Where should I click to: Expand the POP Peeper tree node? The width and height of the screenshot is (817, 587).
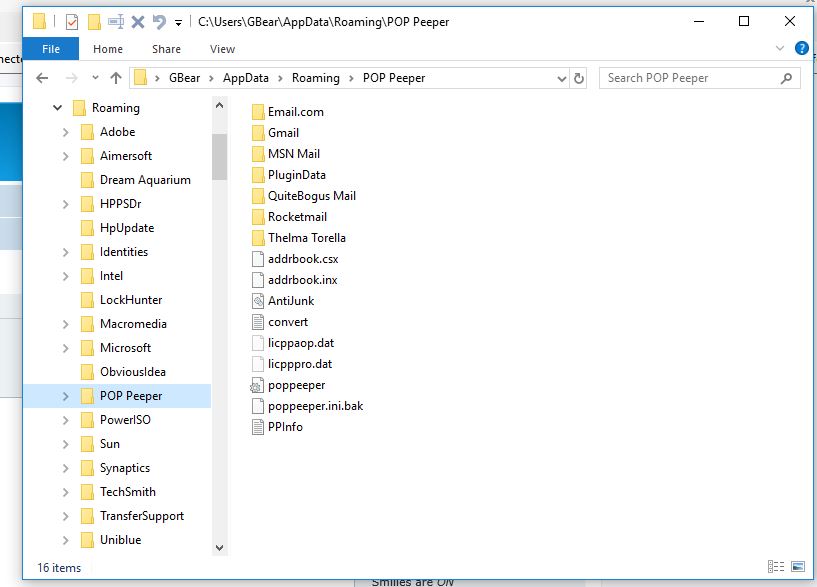[66, 396]
